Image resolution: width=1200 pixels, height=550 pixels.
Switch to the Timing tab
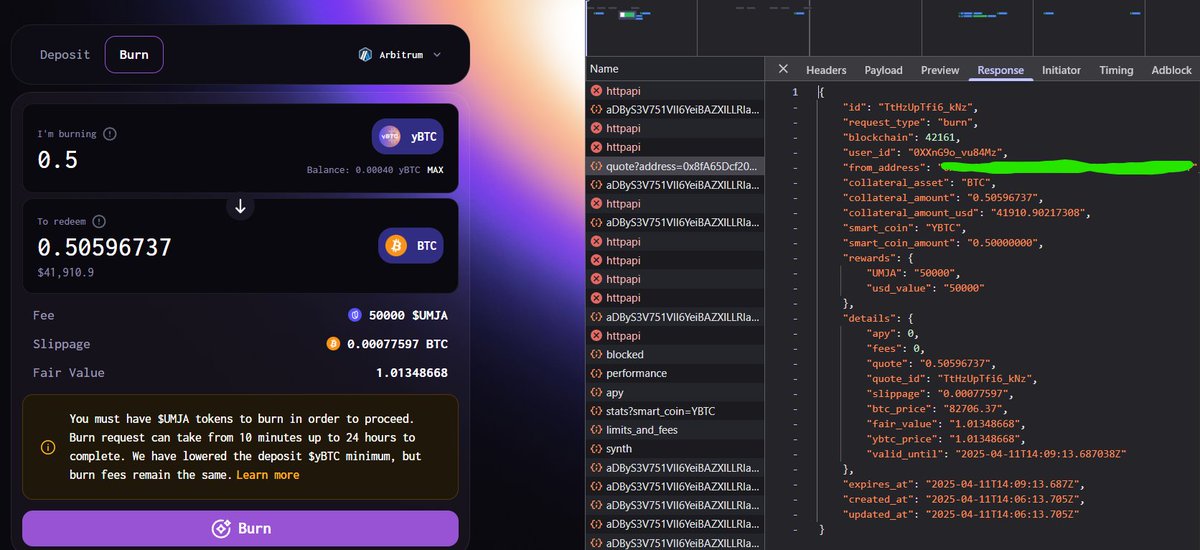[x=1116, y=70]
